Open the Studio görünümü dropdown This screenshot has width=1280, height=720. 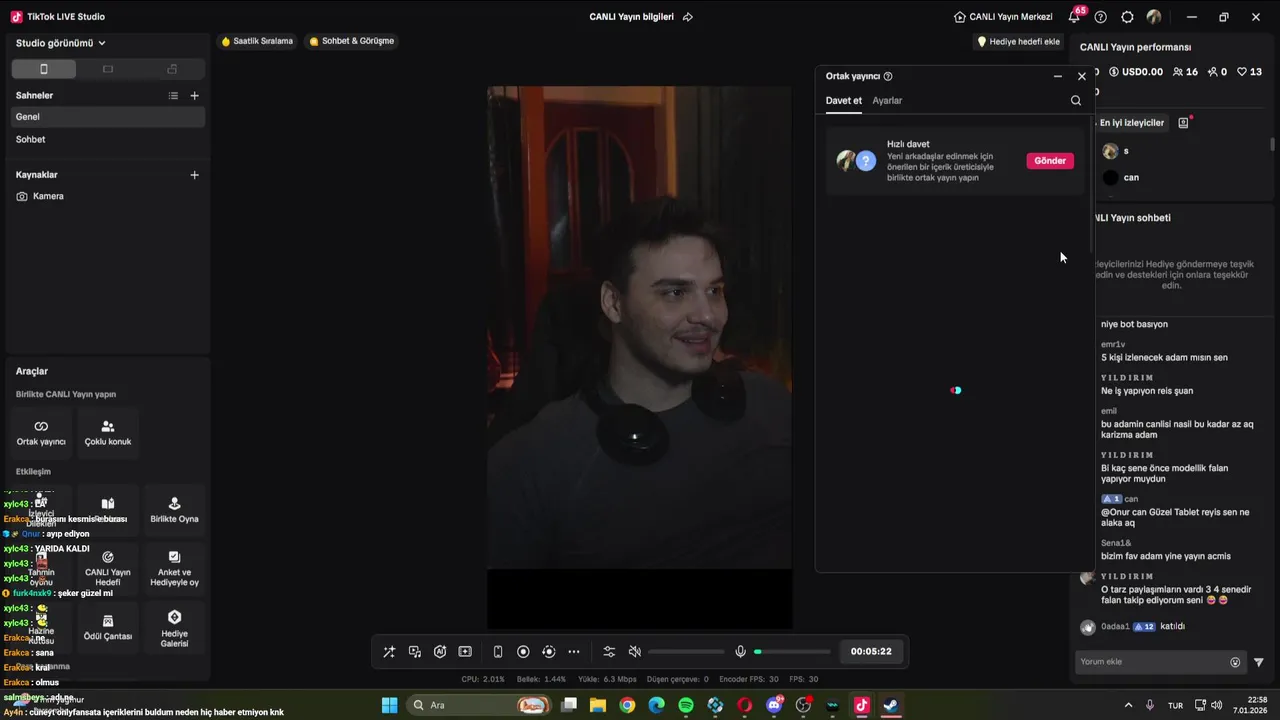61,43
